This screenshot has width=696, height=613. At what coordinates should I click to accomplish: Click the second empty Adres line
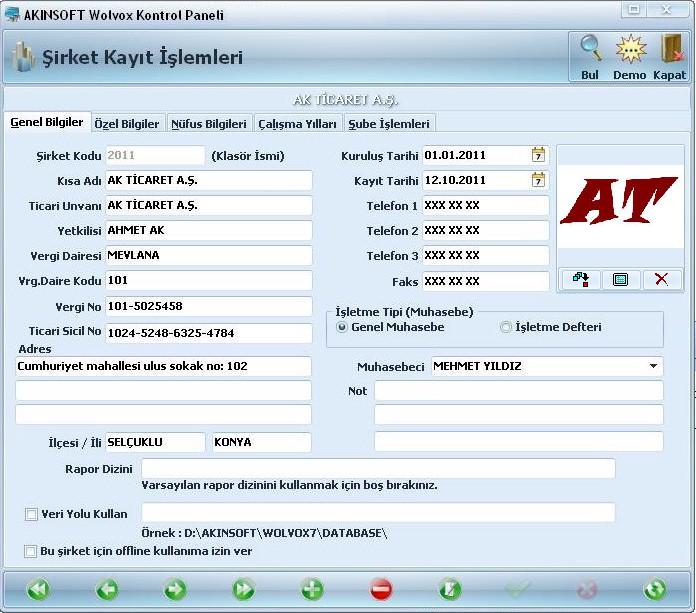point(163,391)
